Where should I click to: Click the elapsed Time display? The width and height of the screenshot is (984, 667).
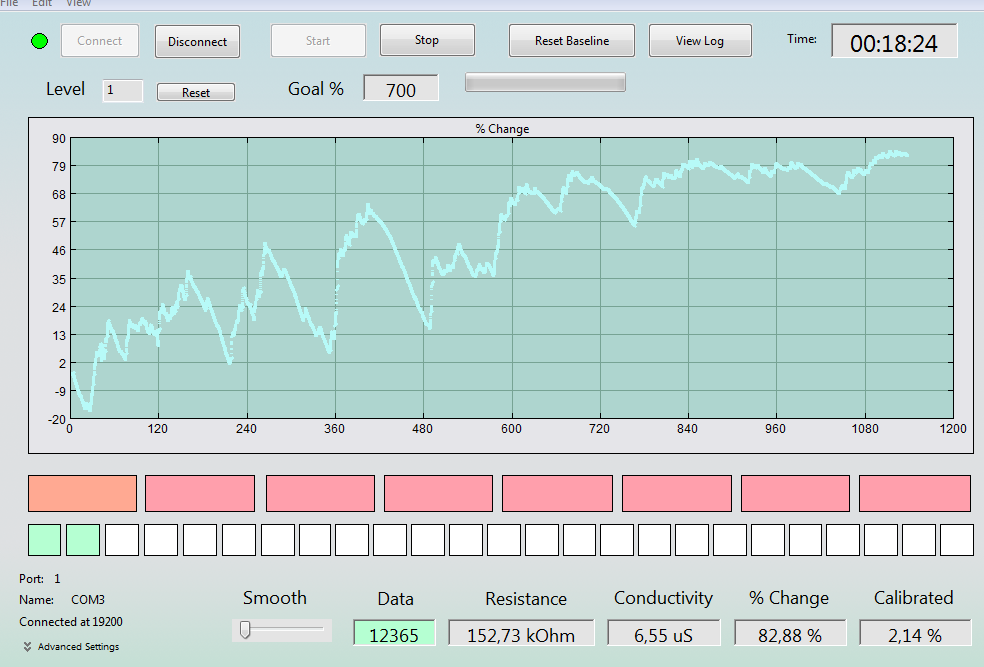point(894,41)
